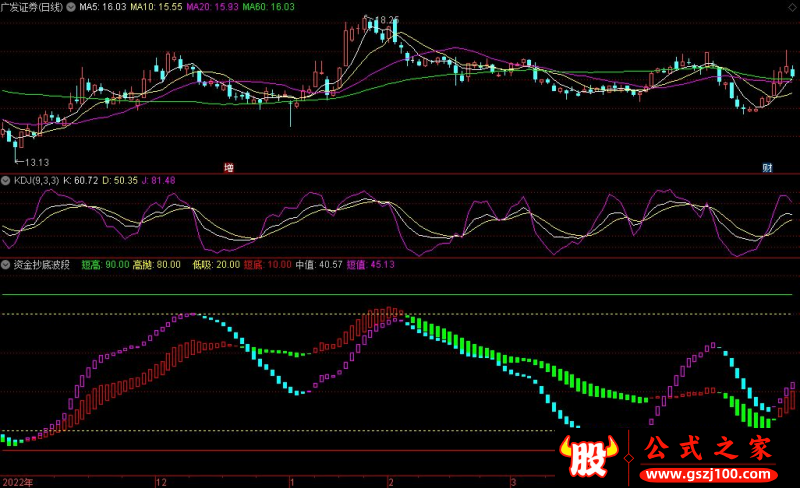Expand the KDJ(9,3,3) indicator menu circle
Viewport: 800px width, 488px height.
[6, 181]
